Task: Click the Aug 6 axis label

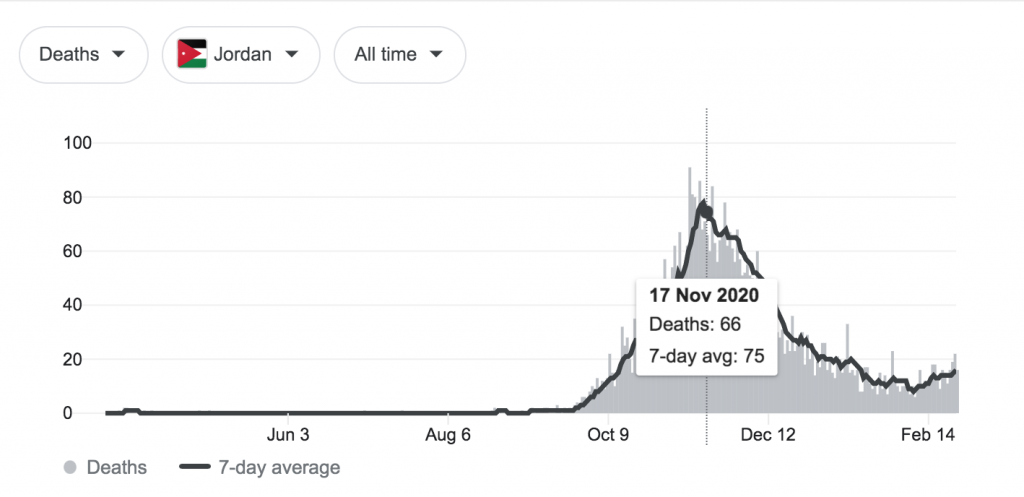Action: [448, 435]
